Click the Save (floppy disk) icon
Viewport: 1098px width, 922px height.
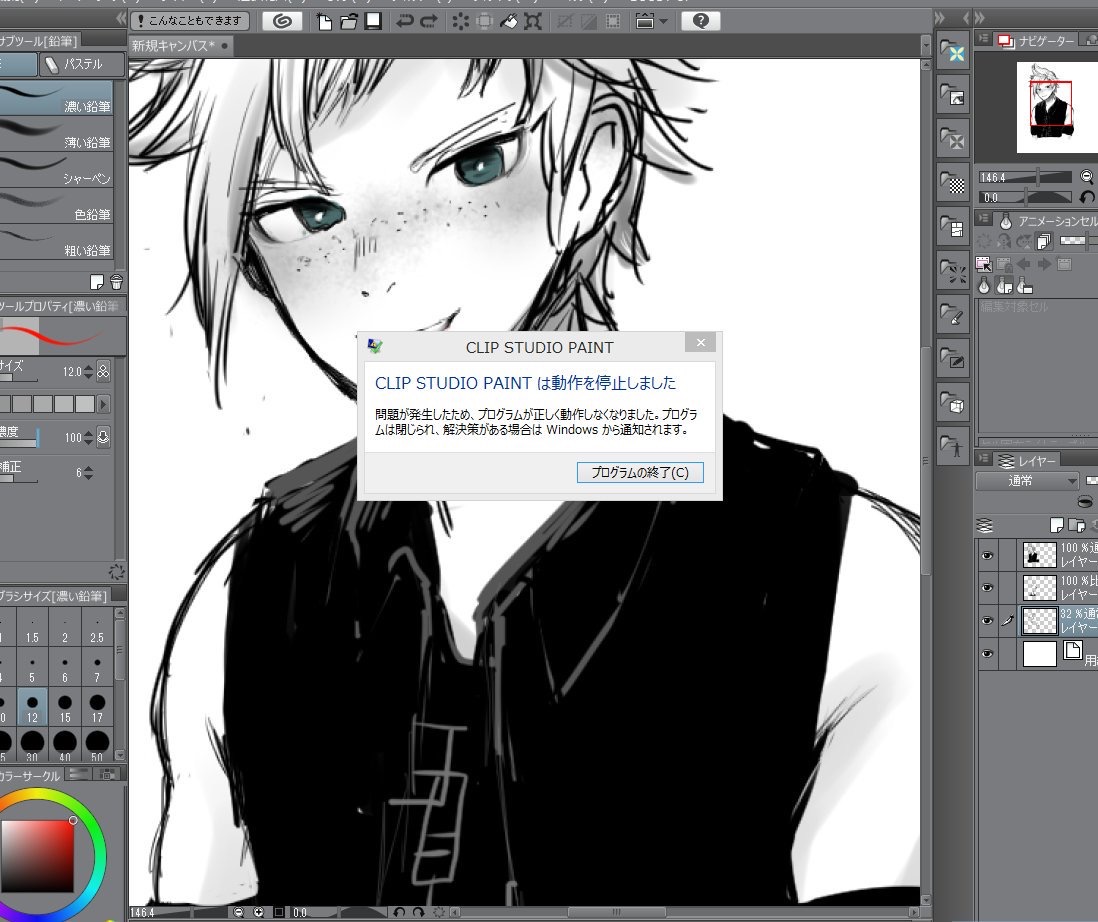point(372,20)
